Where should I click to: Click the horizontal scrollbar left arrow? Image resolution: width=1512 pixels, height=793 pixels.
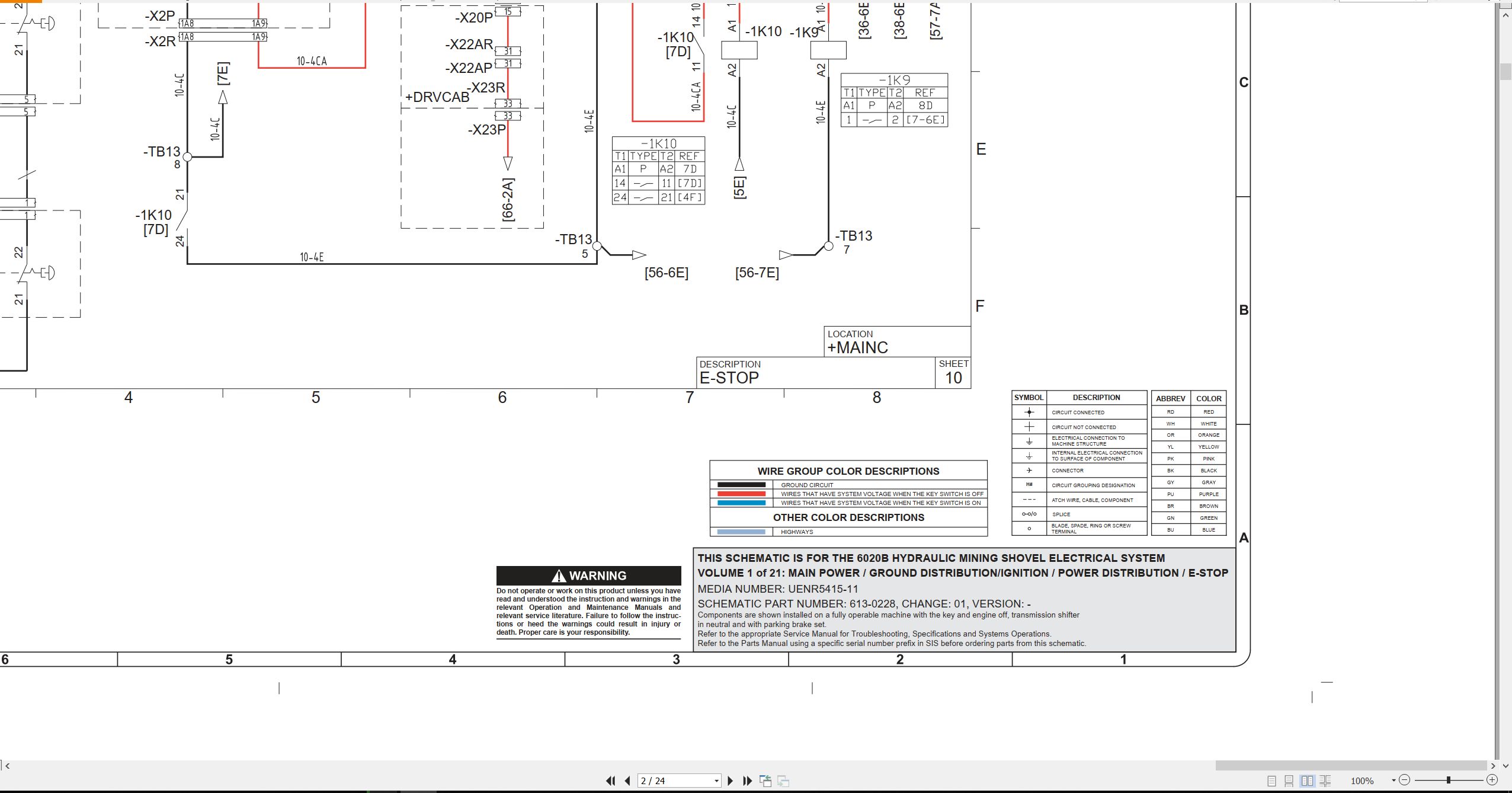(8, 766)
